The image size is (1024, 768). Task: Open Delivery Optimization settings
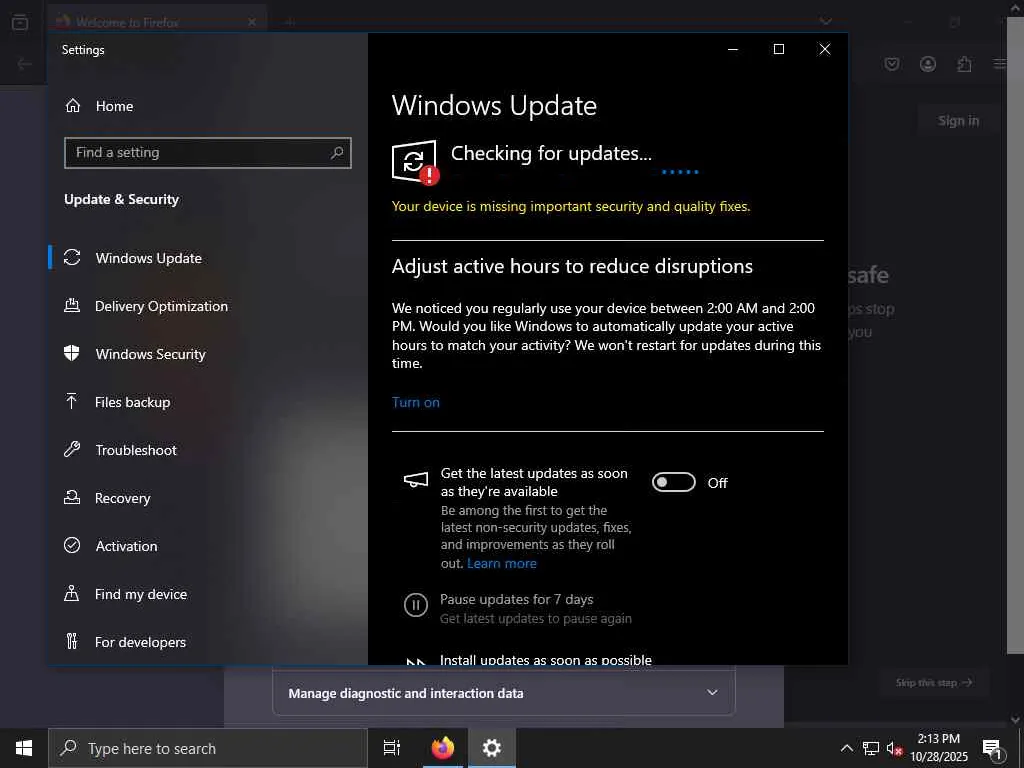[161, 306]
